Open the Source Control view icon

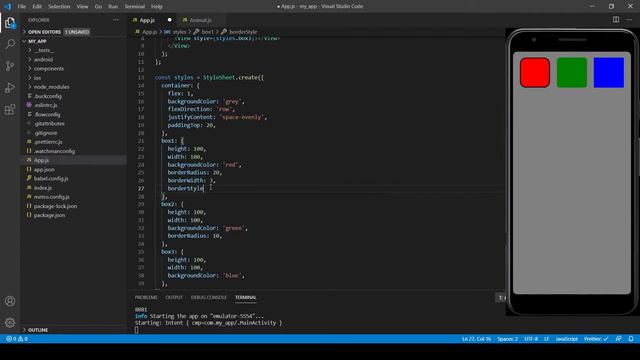[10, 66]
